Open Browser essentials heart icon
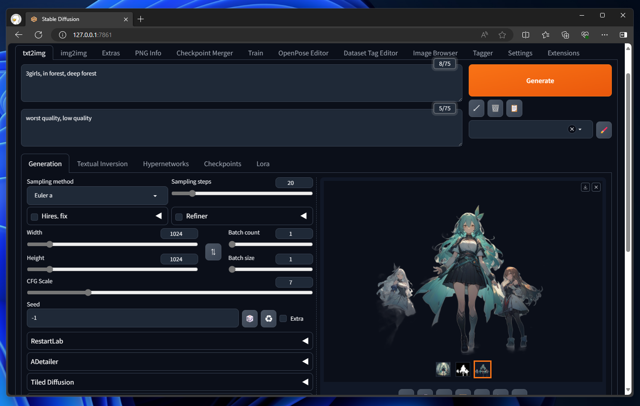This screenshot has height=406, width=640. pos(585,35)
